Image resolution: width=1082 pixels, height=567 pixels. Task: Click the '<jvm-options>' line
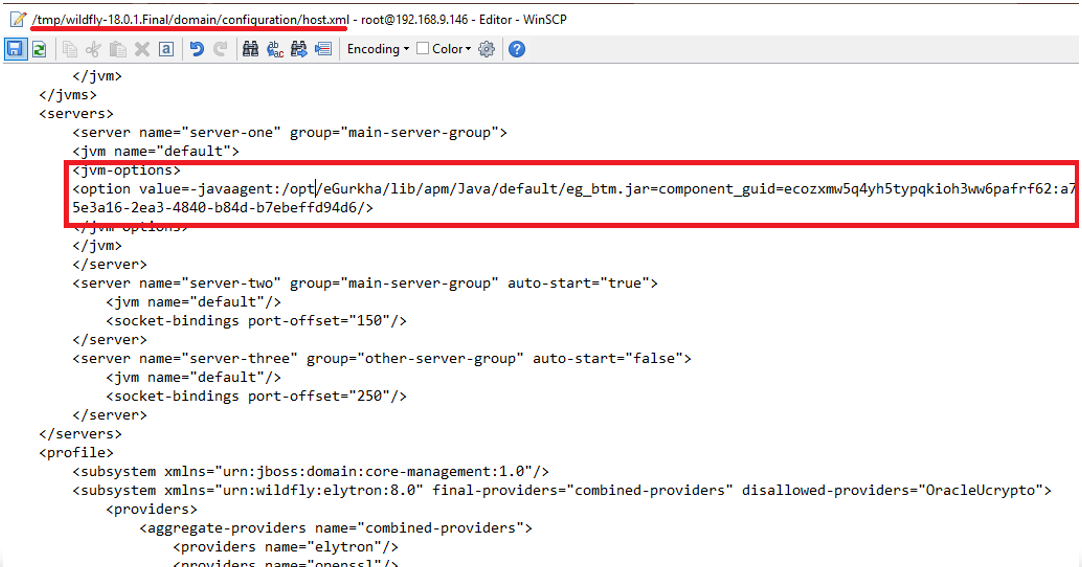click(x=126, y=170)
